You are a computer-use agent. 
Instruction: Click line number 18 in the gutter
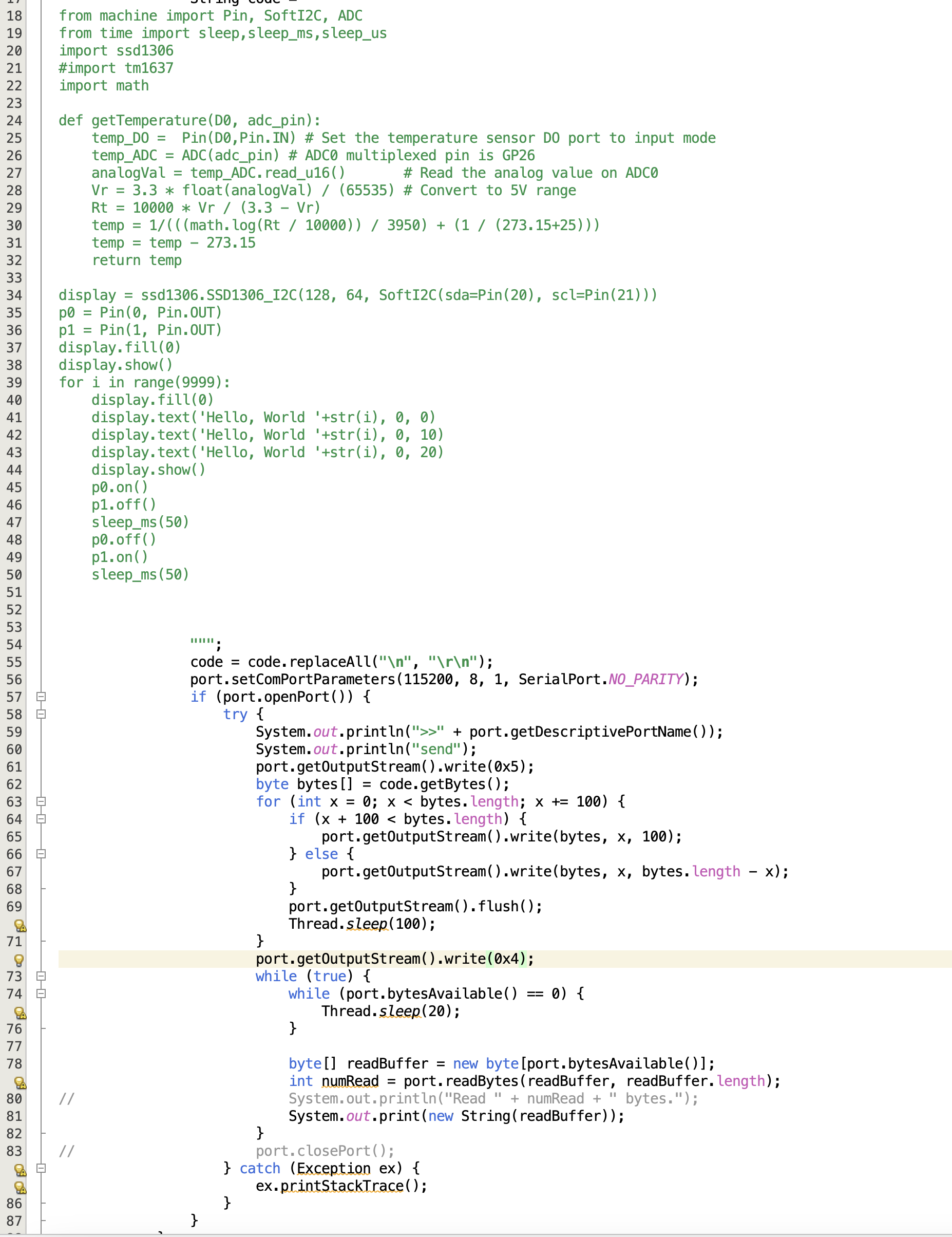[x=15, y=16]
